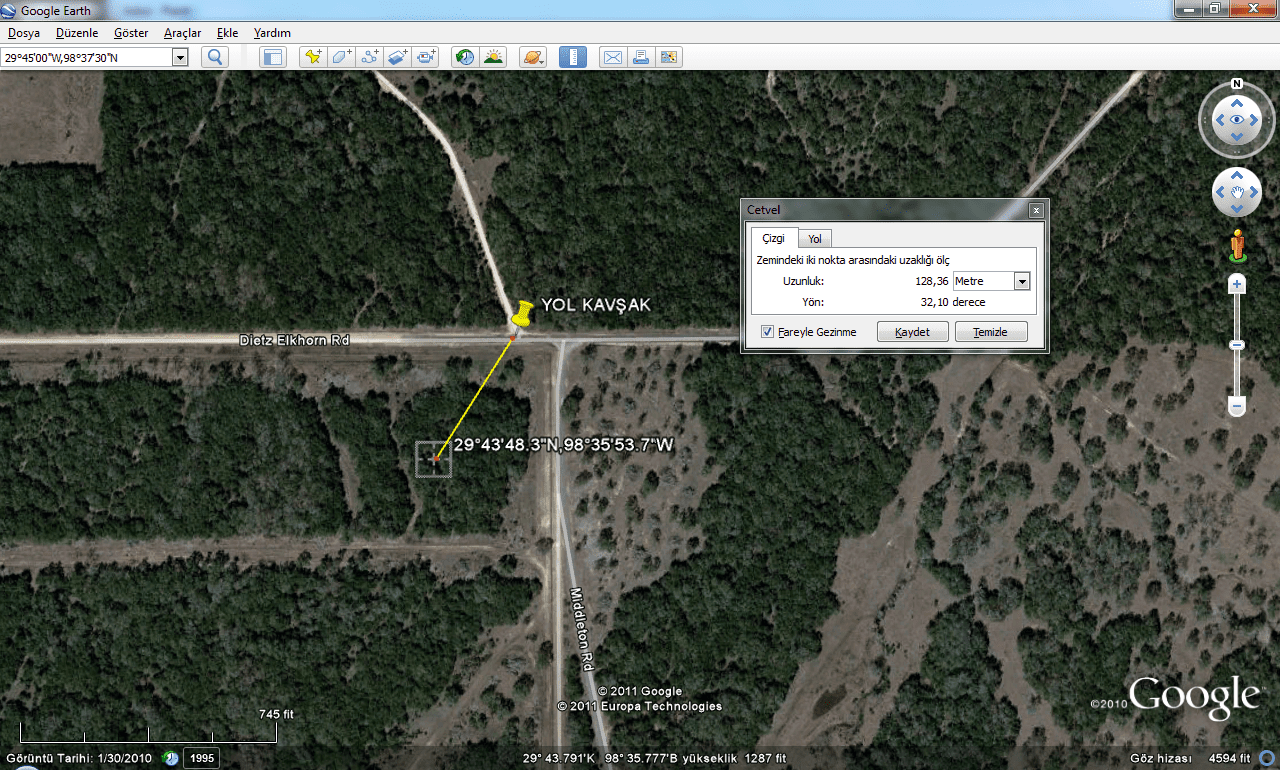This screenshot has height=770, width=1280.
Task: Click the print icon
Action: tap(641, 57)
